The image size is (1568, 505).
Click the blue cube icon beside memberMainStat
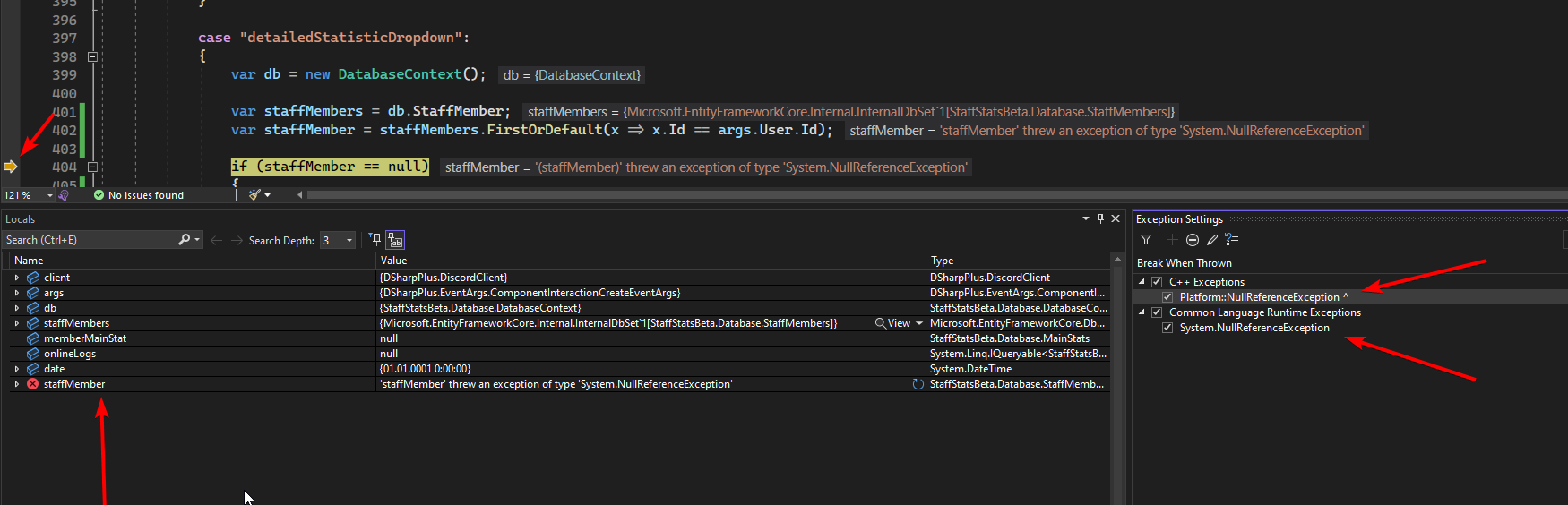pos(33,338)
